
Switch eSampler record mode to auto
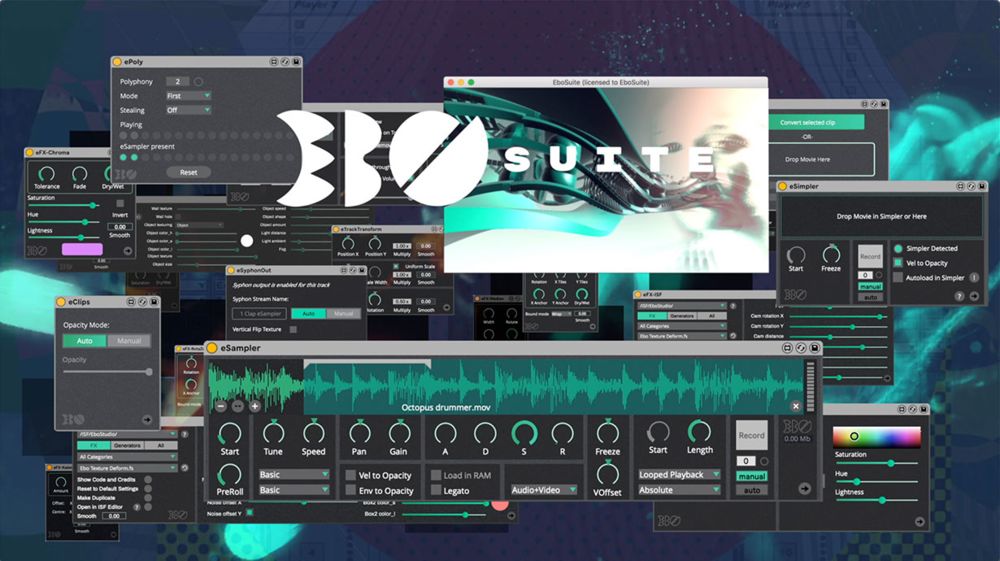(x=751, y=490)
